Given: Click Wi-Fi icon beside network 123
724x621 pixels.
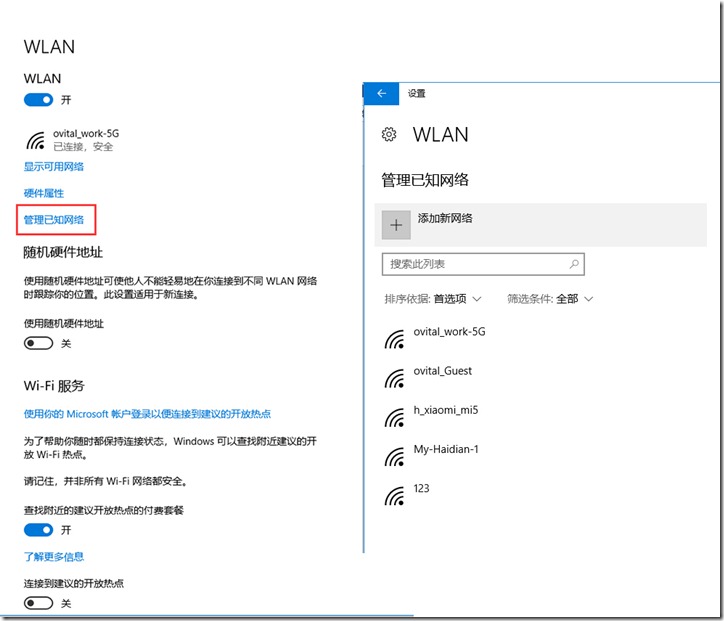Looking at the screenshot, I should coord(396,495).
